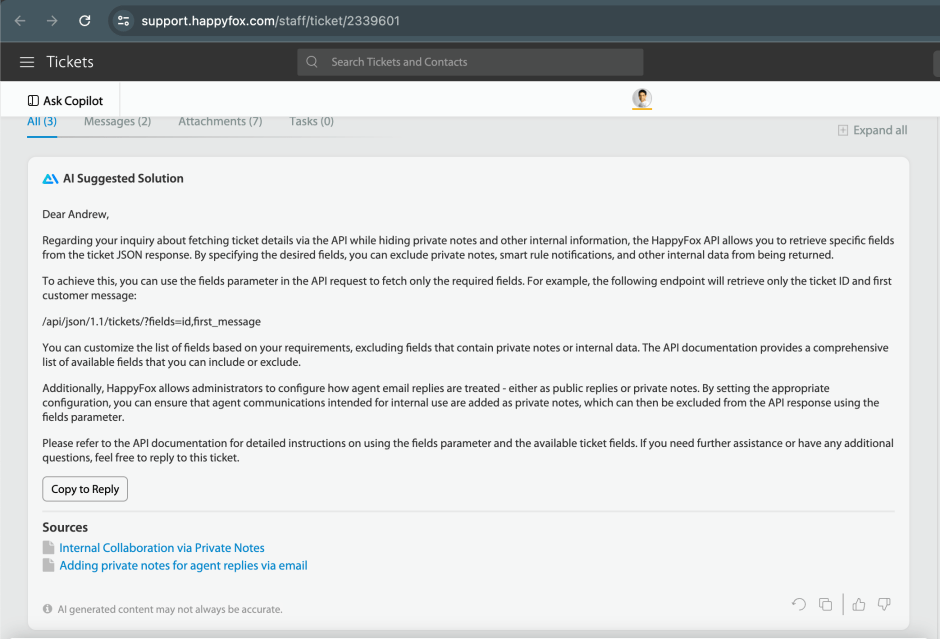Switch to the Messages (2) tab
This screenshot has width=940, height=639.
pyautogui.click(x=117, y=121)
